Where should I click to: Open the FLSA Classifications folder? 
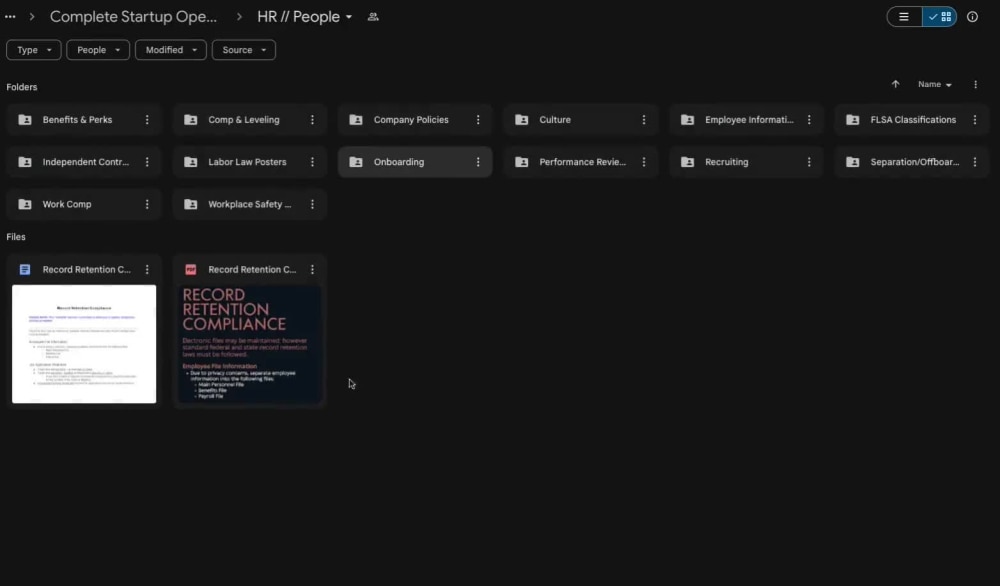[x=913, y=120]
